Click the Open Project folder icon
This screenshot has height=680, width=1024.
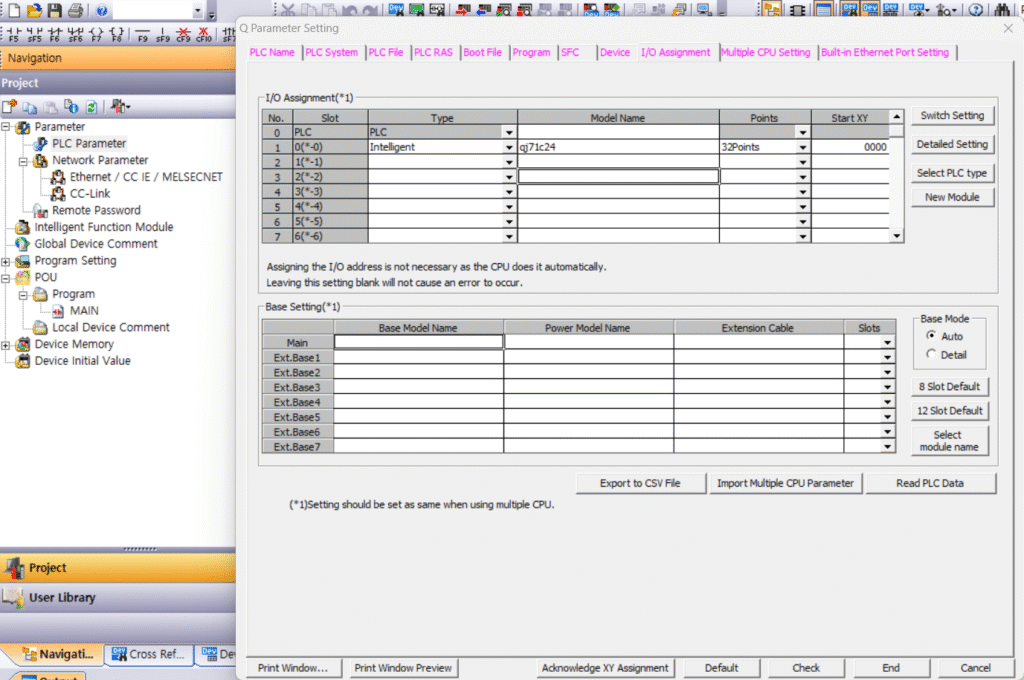click(x=34, y=11)
